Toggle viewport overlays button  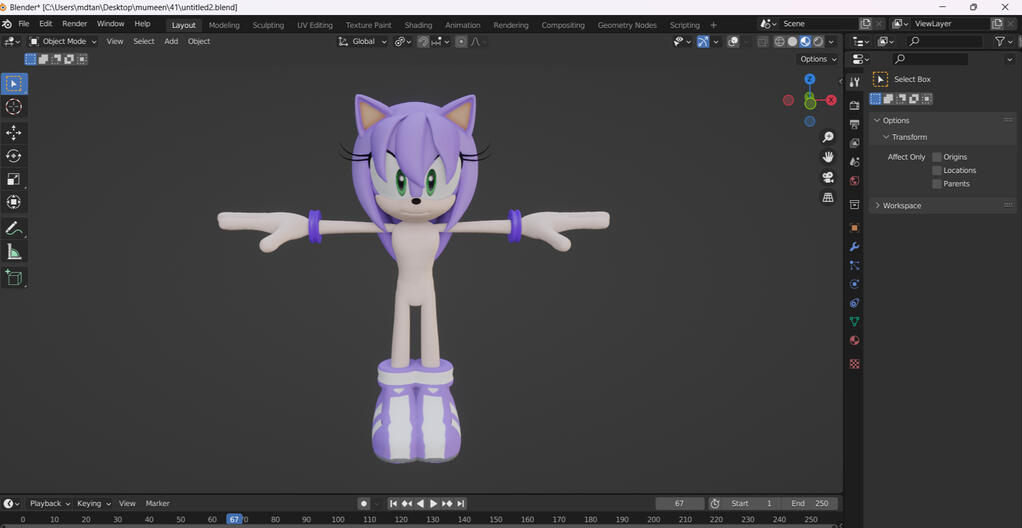(x=733, y=42)
